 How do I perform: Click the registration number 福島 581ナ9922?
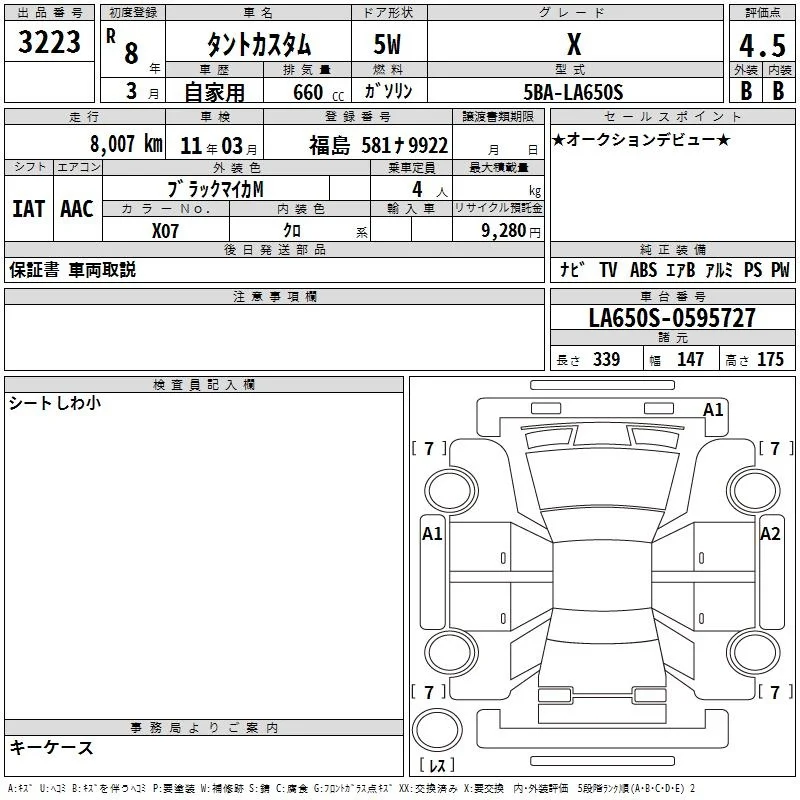click(x=379, y=146)
